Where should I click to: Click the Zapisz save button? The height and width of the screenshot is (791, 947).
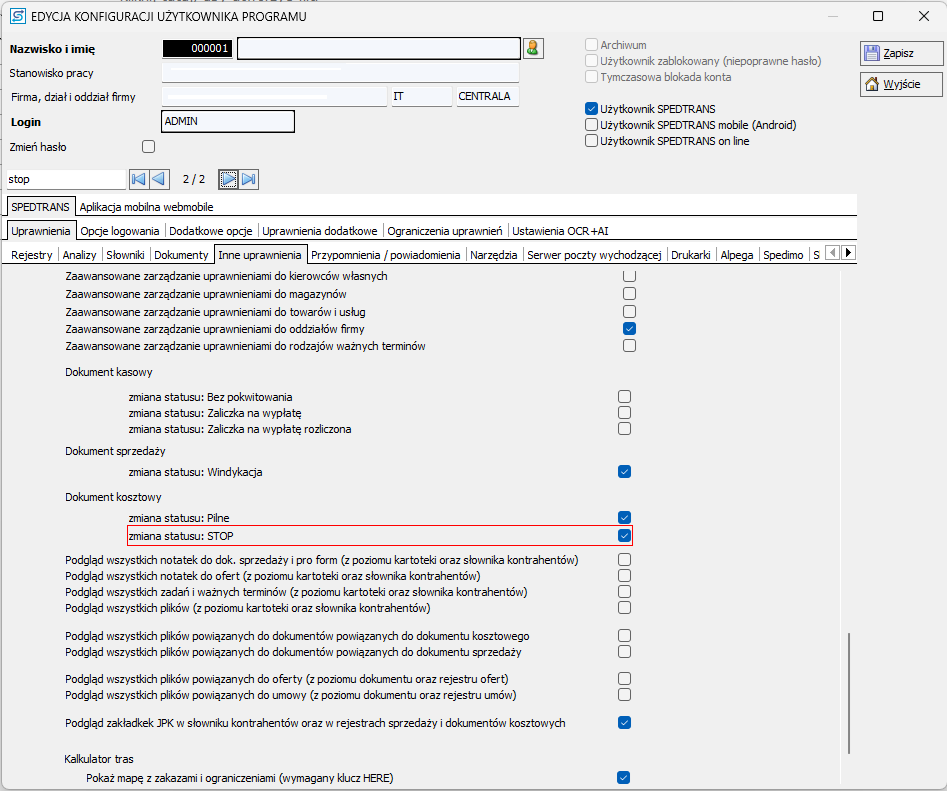point(900,53)
